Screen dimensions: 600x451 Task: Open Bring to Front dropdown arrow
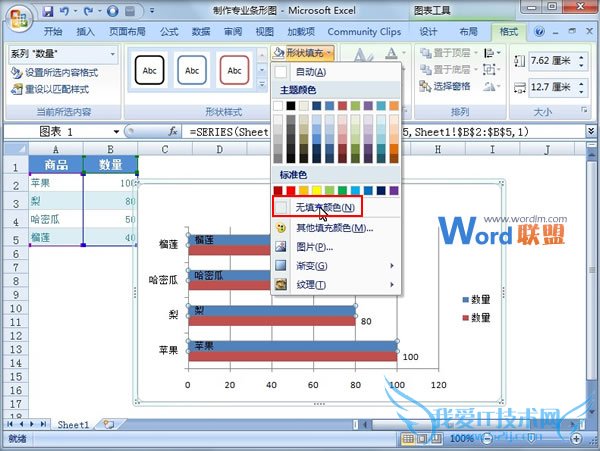(x=476, y=52)
